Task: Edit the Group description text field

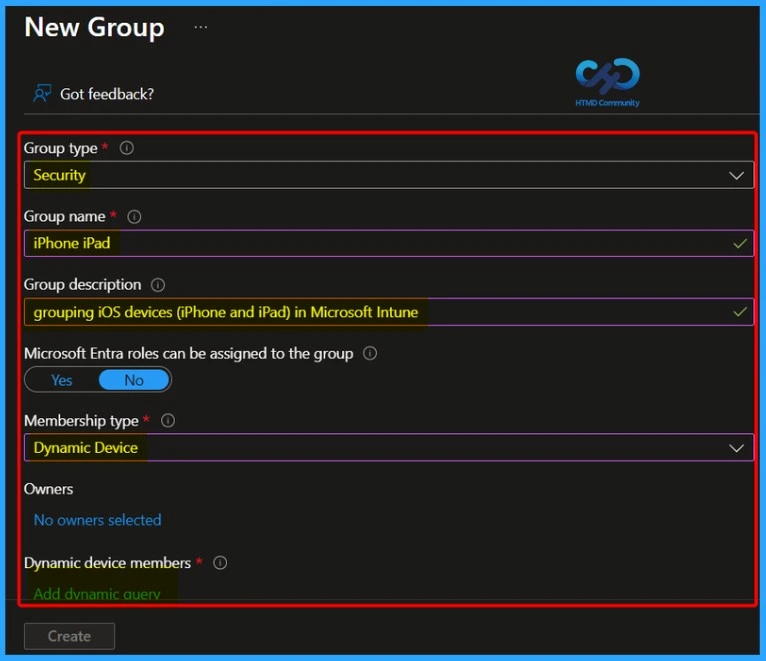Action: pyautogui.click(x=389, y=312)
